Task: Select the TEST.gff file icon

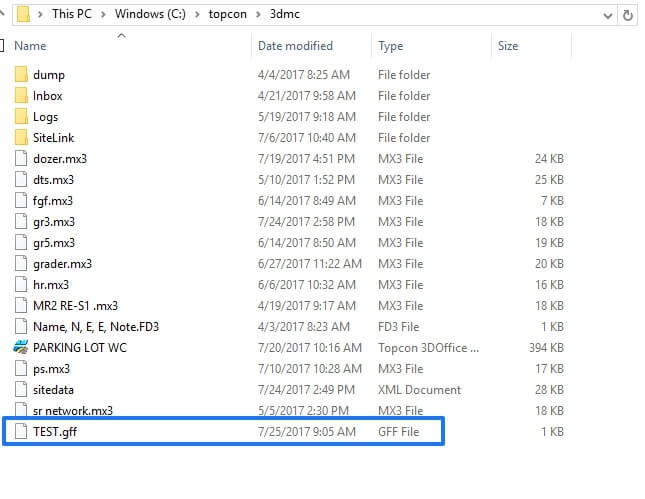Action: tap(21, 432)
